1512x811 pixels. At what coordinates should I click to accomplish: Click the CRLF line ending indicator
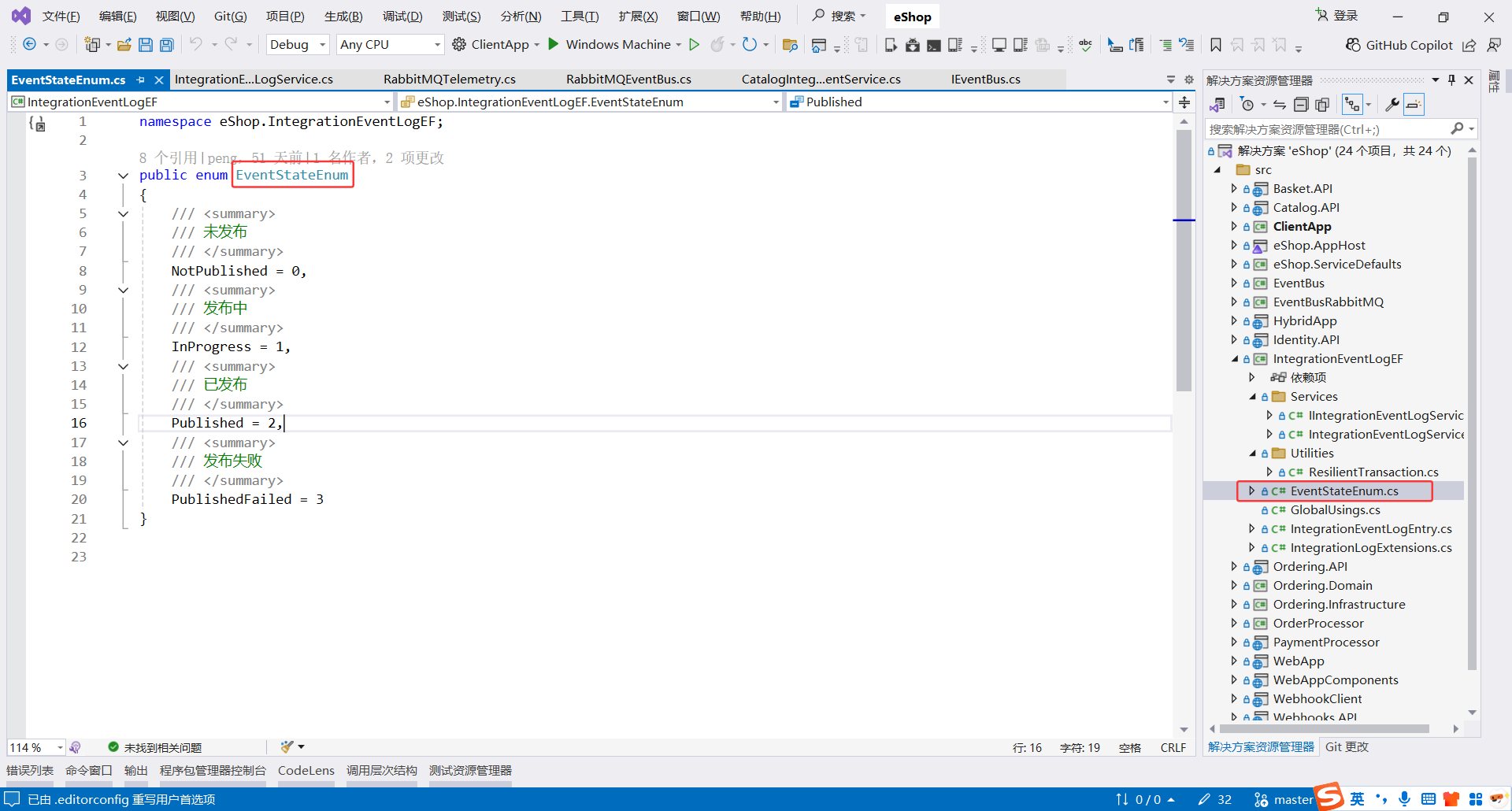pyautogui.click(x=1173, y=748)
